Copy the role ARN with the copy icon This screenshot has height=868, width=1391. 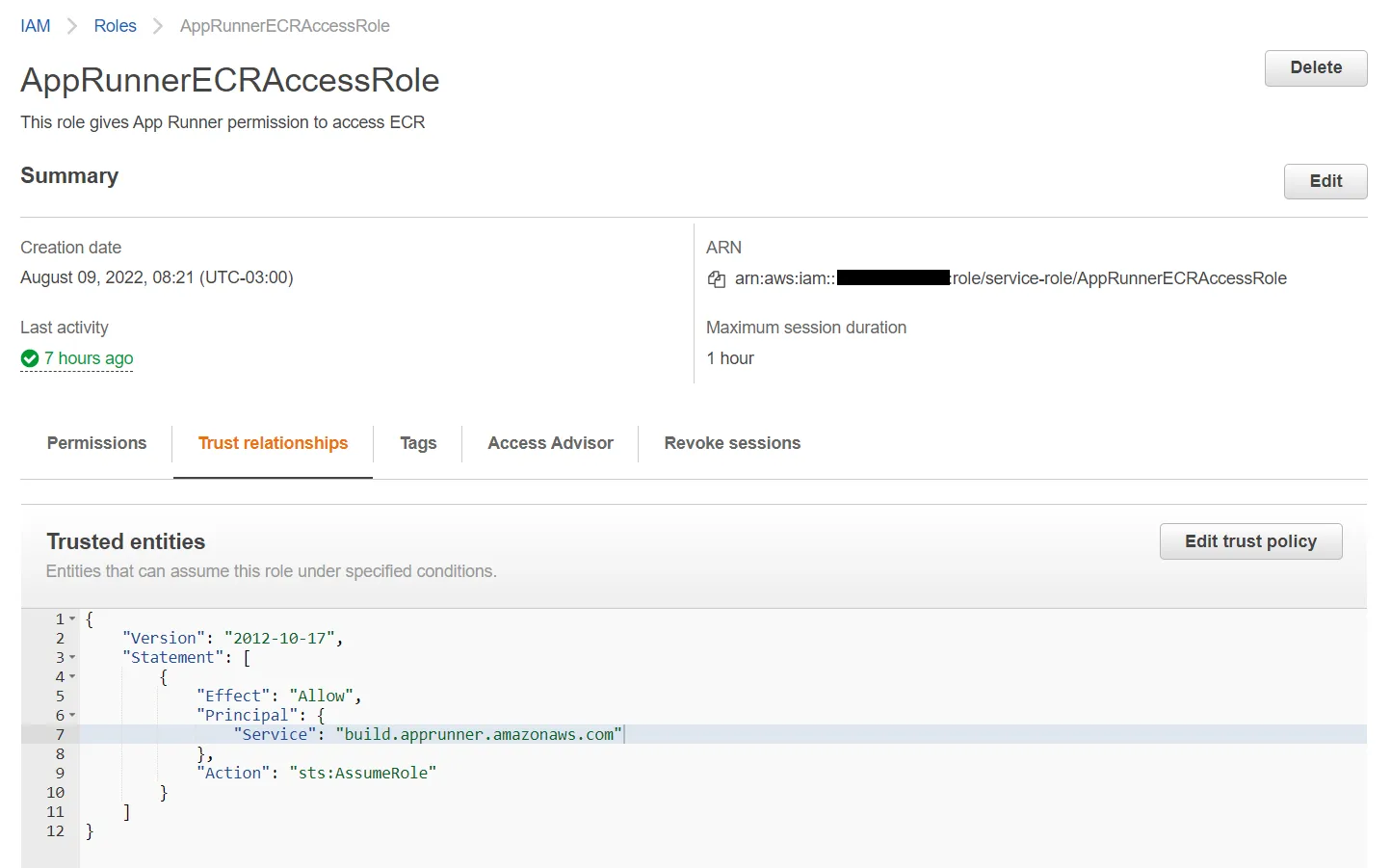pos(716,279)
